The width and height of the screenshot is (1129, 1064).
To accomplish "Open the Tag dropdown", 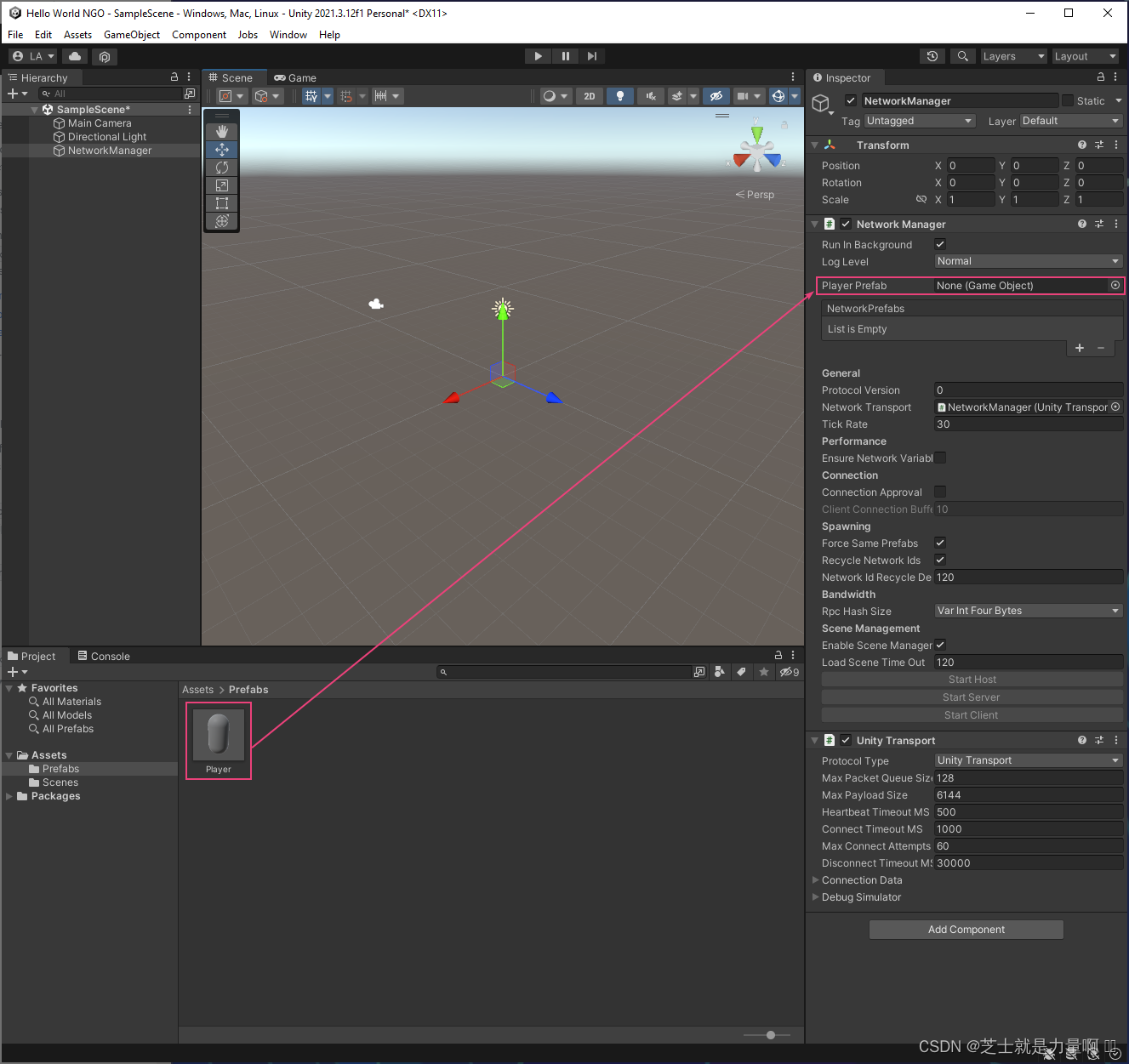I will point(919,121).
